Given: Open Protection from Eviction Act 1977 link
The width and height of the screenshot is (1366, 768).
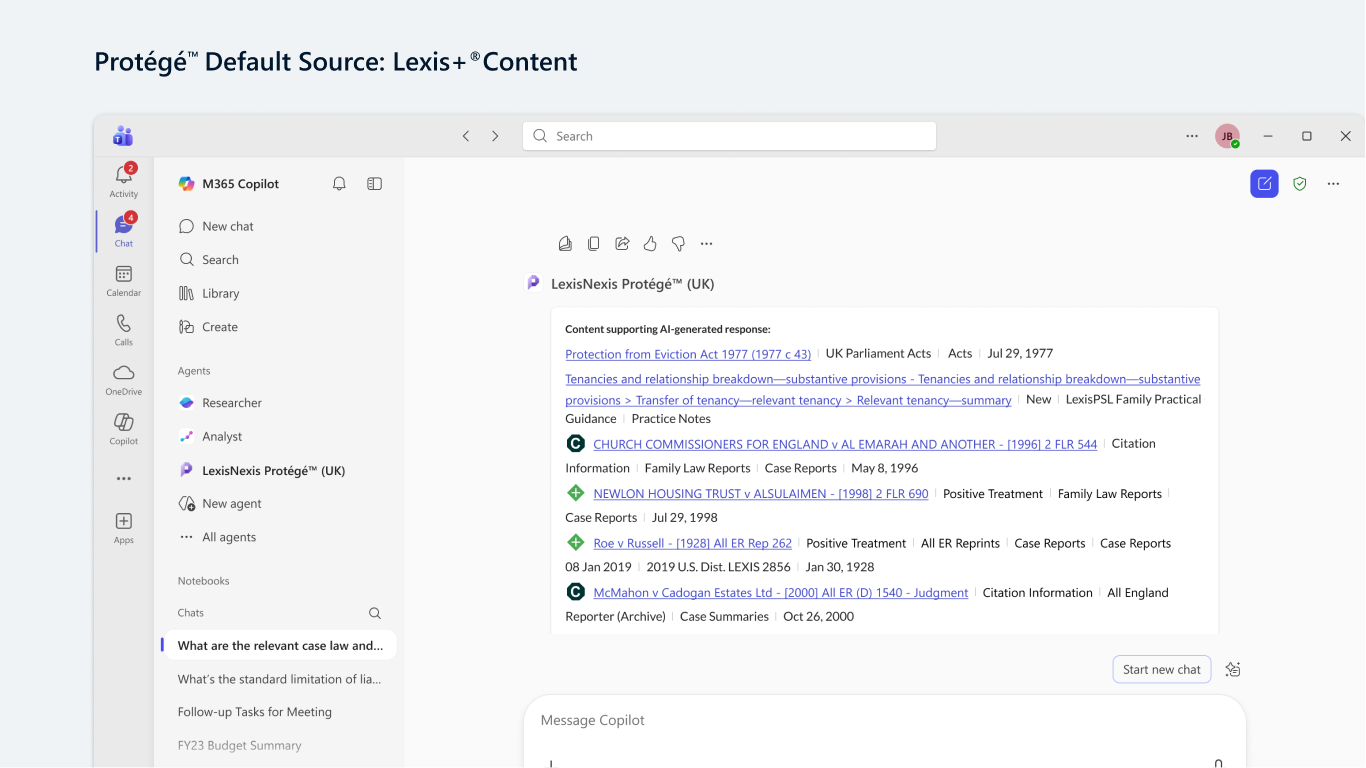Looking at the screenshot, I should (x=688, y=354).
